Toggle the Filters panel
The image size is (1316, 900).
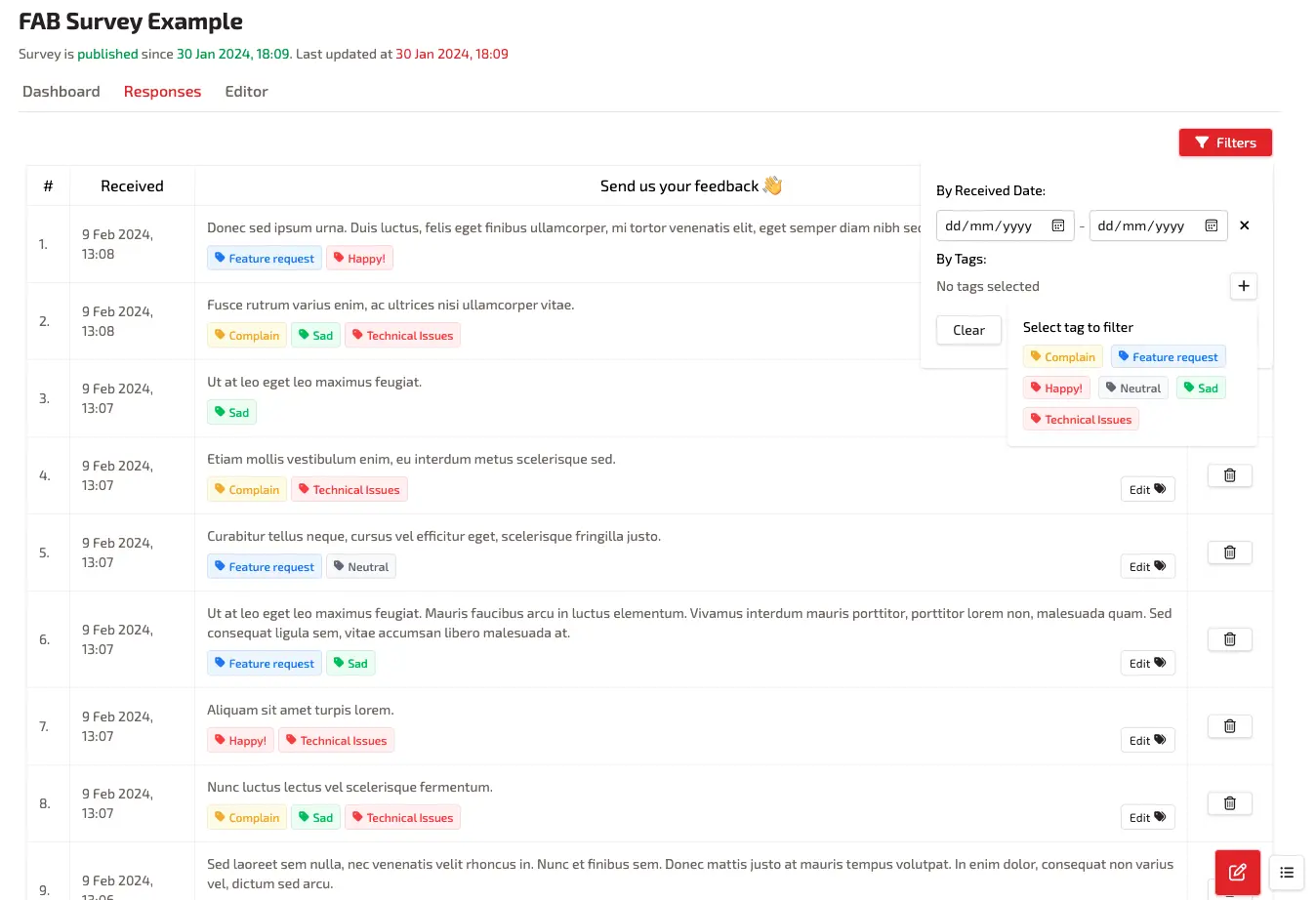(1225, 143)
